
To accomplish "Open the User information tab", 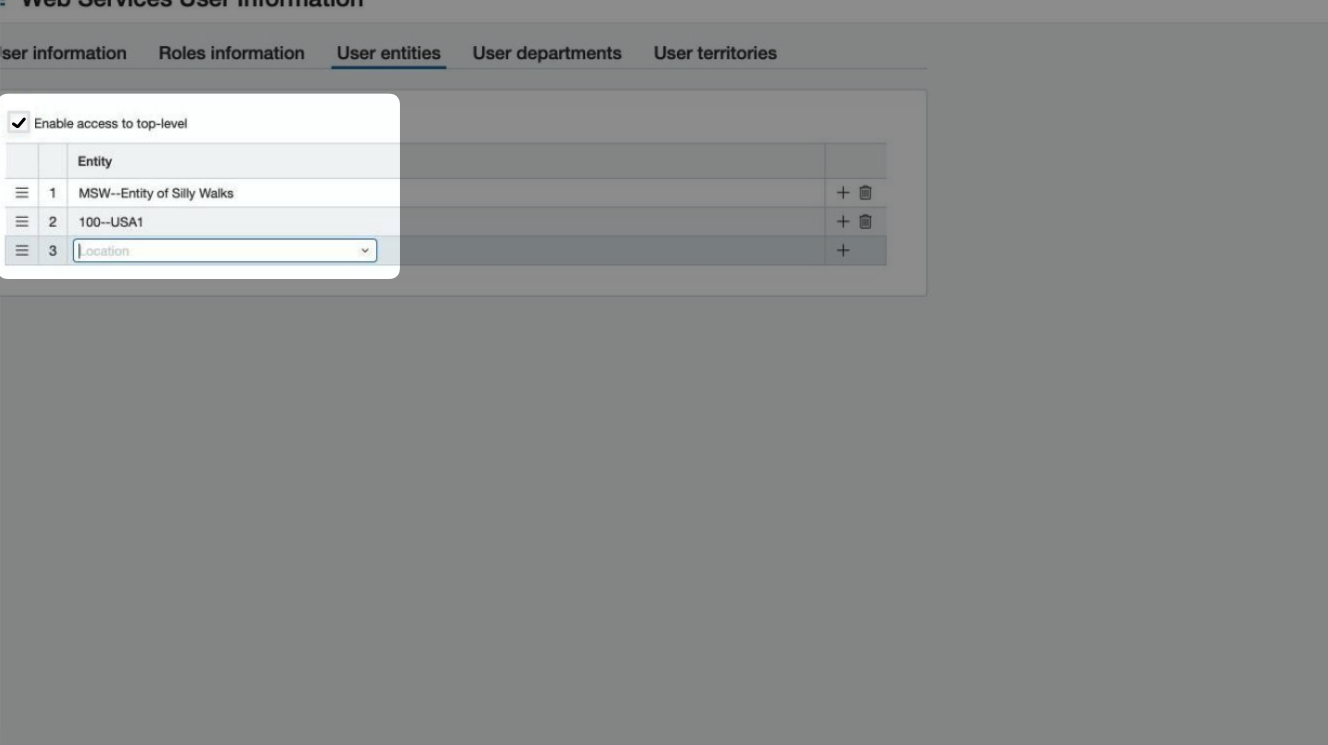I will pyautogui.click(x=63, y=54).
